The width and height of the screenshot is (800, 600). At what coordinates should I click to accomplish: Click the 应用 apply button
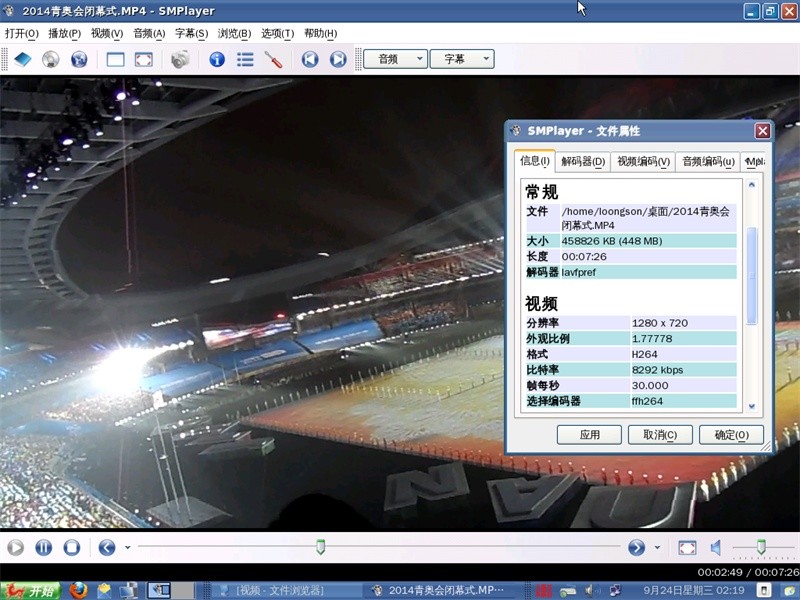tap(589, 435)
